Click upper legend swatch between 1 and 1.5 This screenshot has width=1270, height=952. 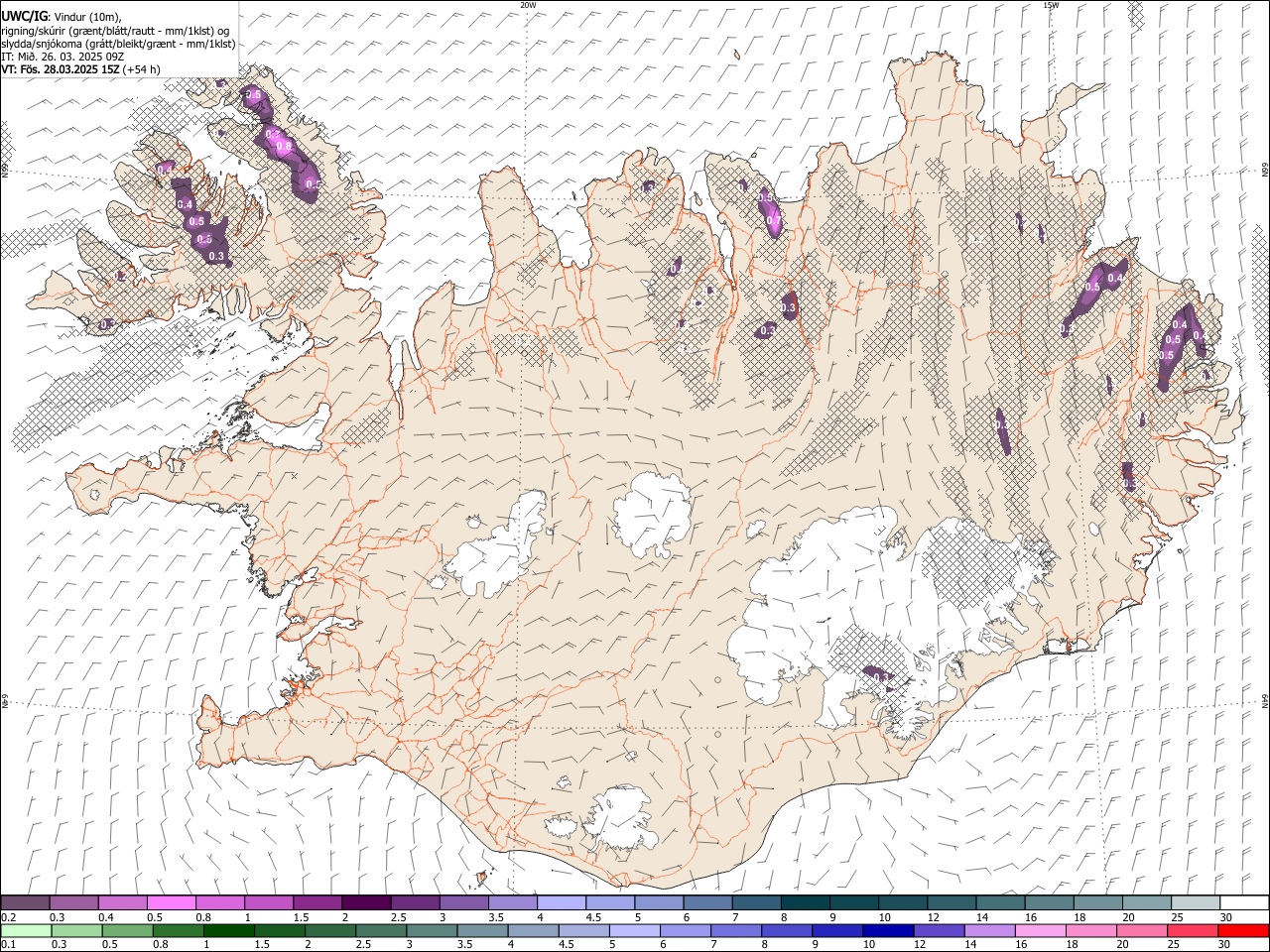coord(268,903)
